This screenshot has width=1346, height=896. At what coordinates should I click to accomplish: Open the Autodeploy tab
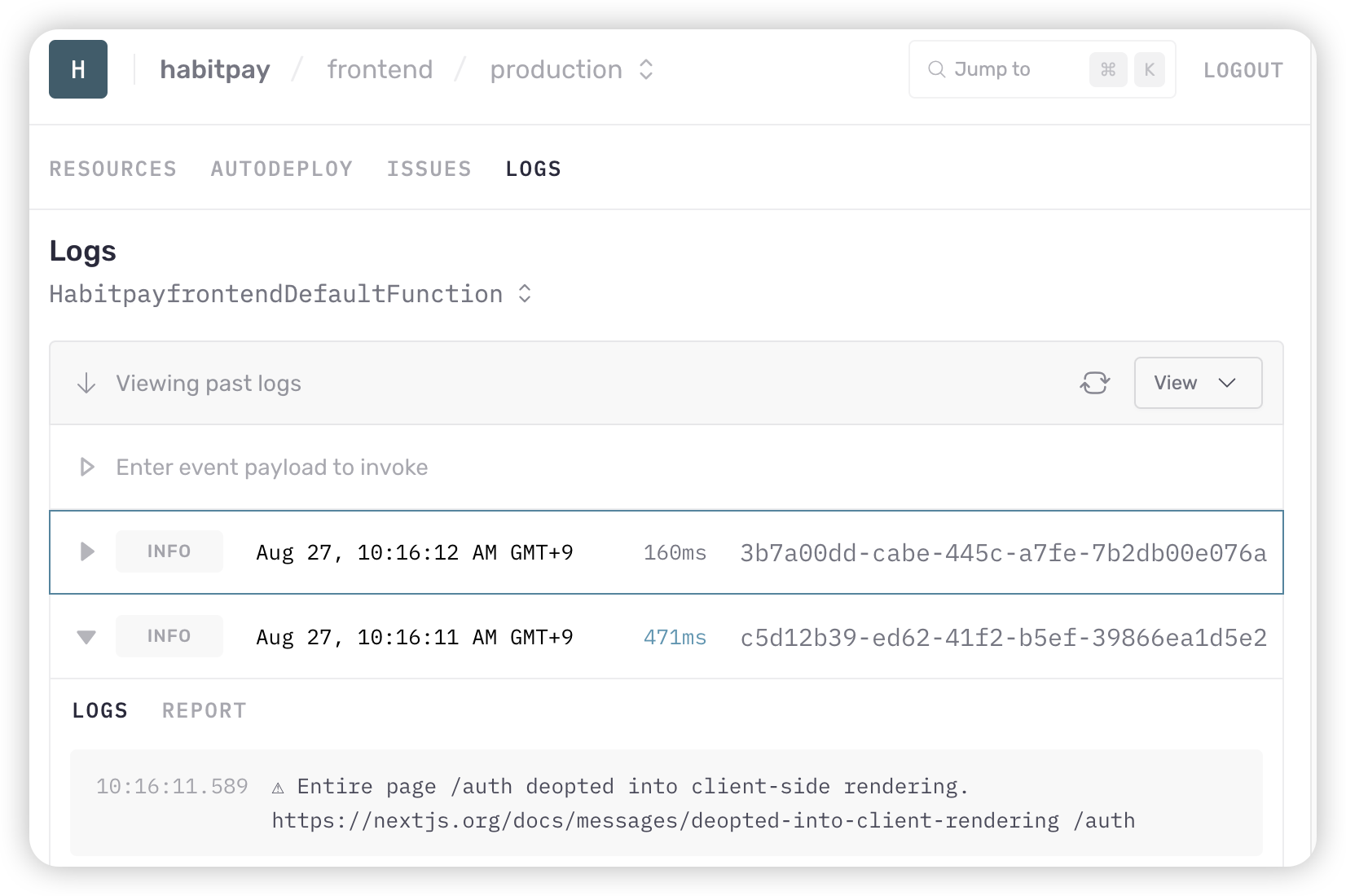point(281,169)
